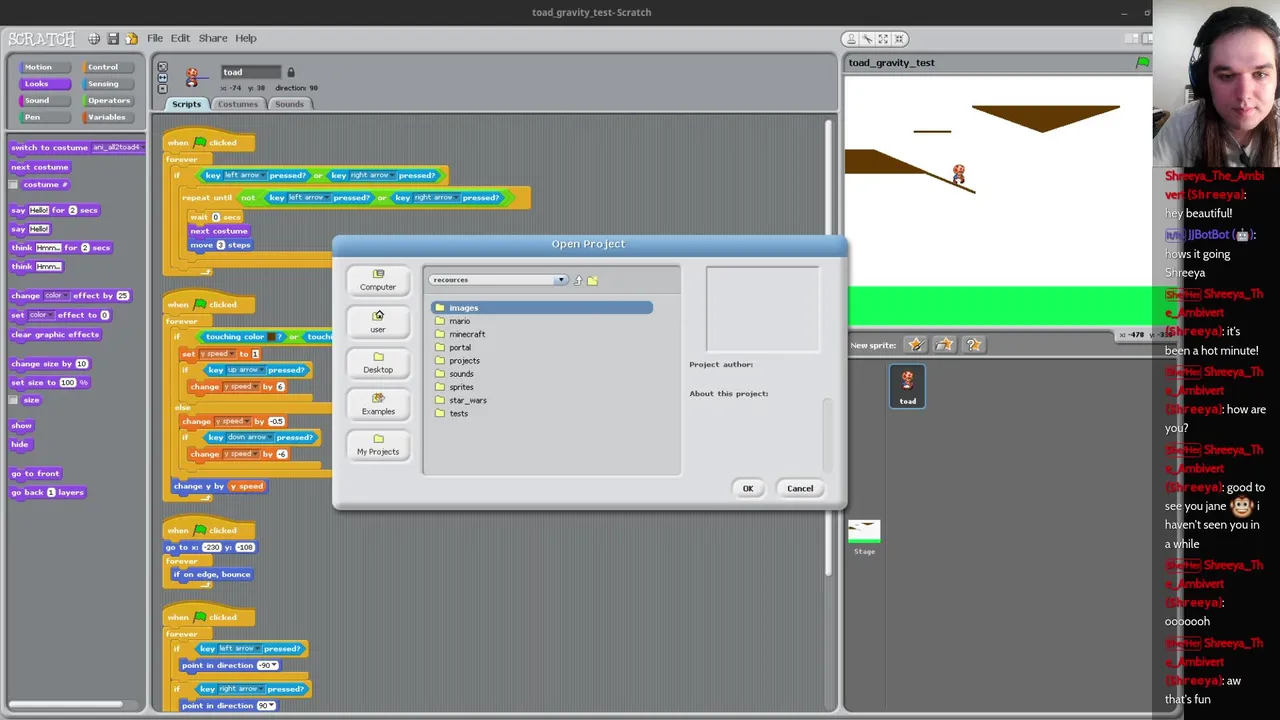This screenshot has height=720, width=1280.
Task: Switch to the Sounds tab
Action: 289,104
